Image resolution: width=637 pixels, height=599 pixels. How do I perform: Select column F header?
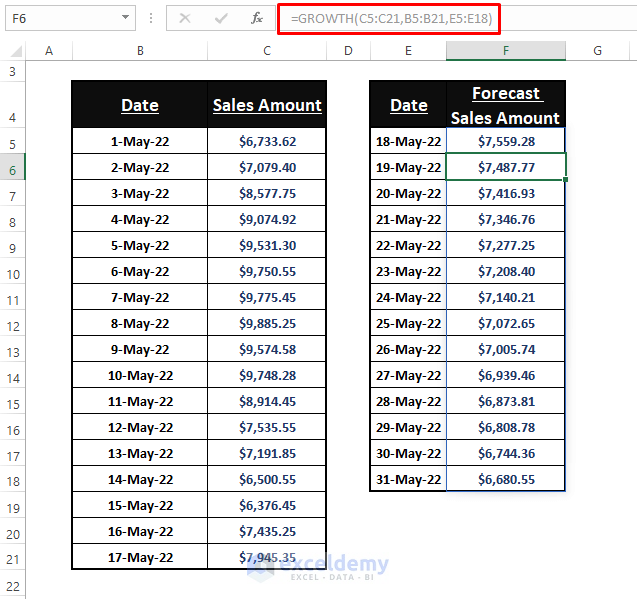[506, 51]
